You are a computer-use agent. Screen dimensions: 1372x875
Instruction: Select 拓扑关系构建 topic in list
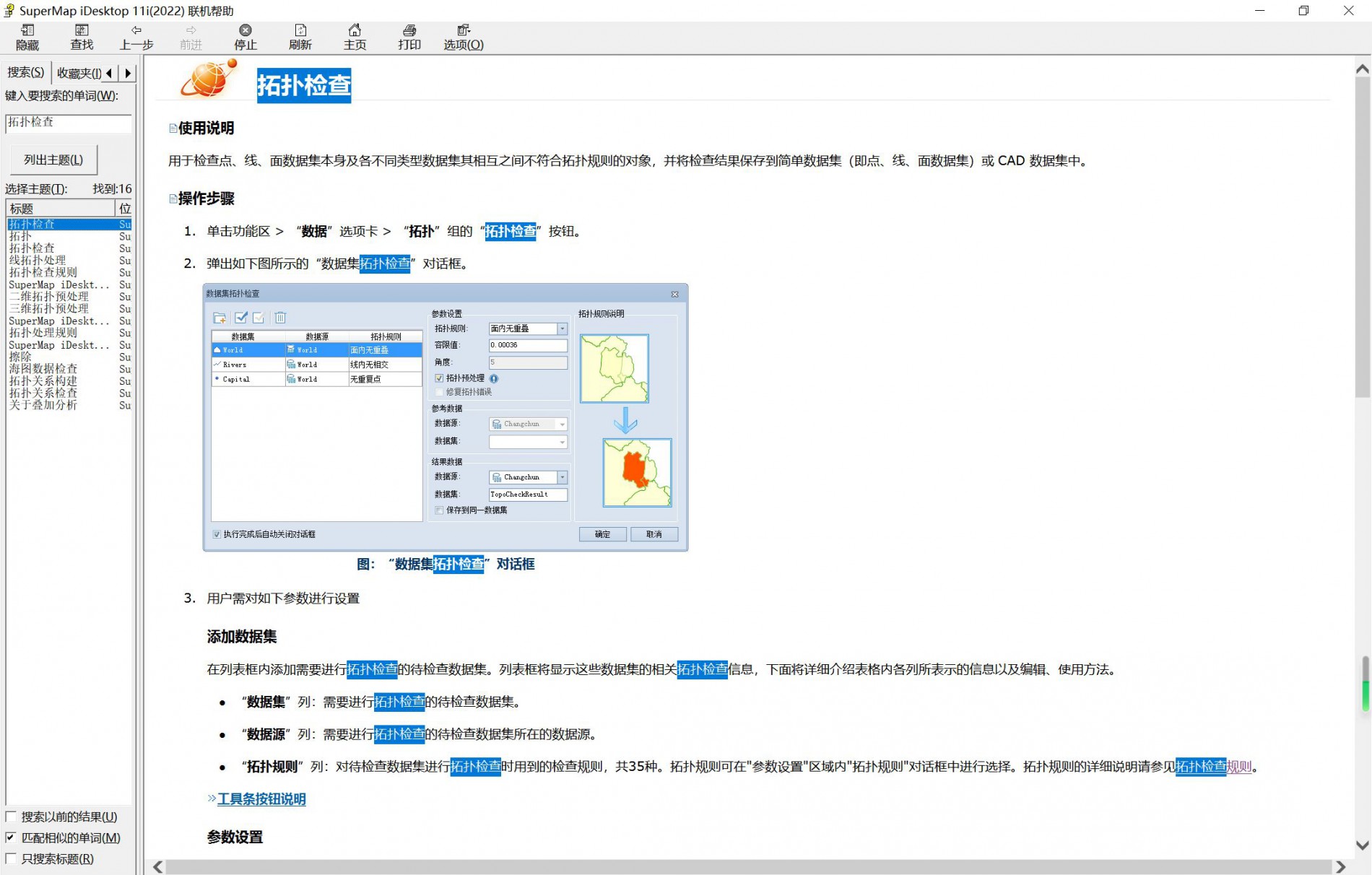(43, 381)
